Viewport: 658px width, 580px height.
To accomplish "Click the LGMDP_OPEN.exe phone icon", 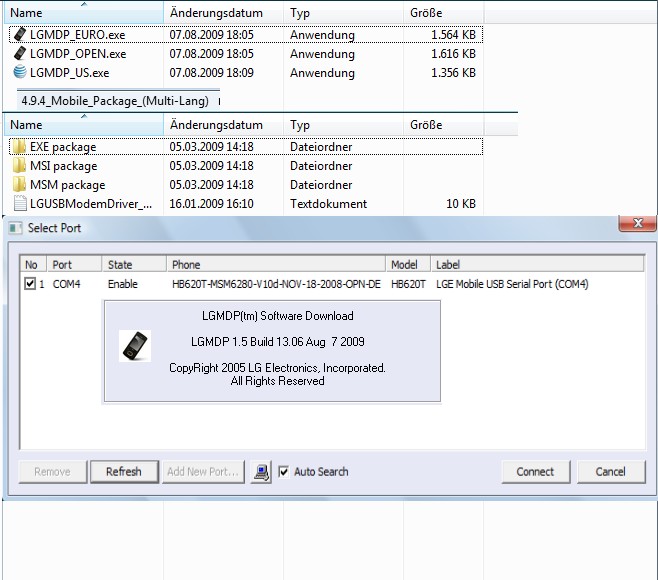I will (x=19, y=53).
